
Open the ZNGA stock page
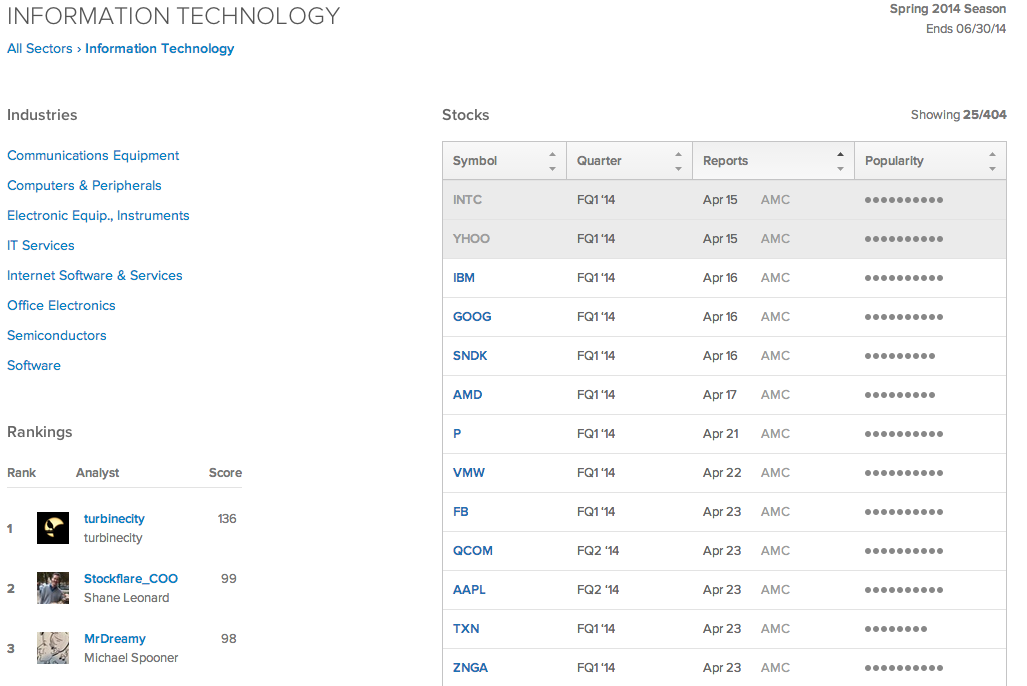(470, 668)
